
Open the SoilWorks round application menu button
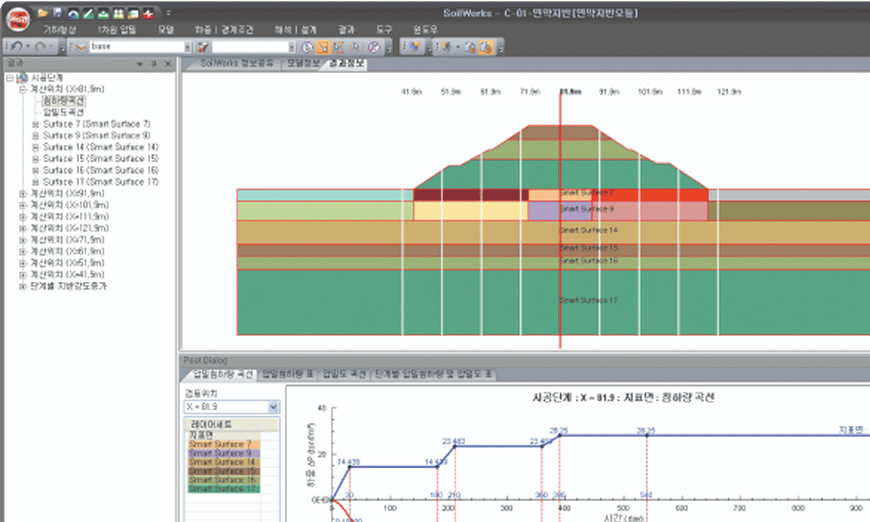click(x=18, y=19)
